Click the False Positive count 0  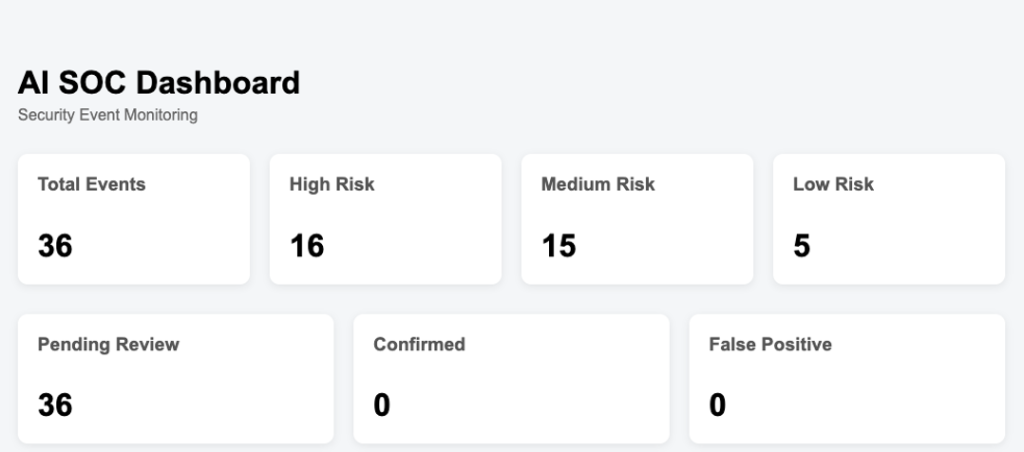click(x=718, y=406)
